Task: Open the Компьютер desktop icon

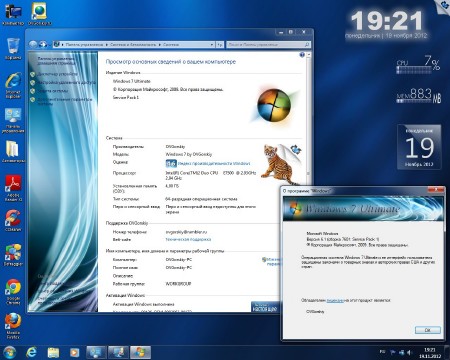Action: click(13, 15)
